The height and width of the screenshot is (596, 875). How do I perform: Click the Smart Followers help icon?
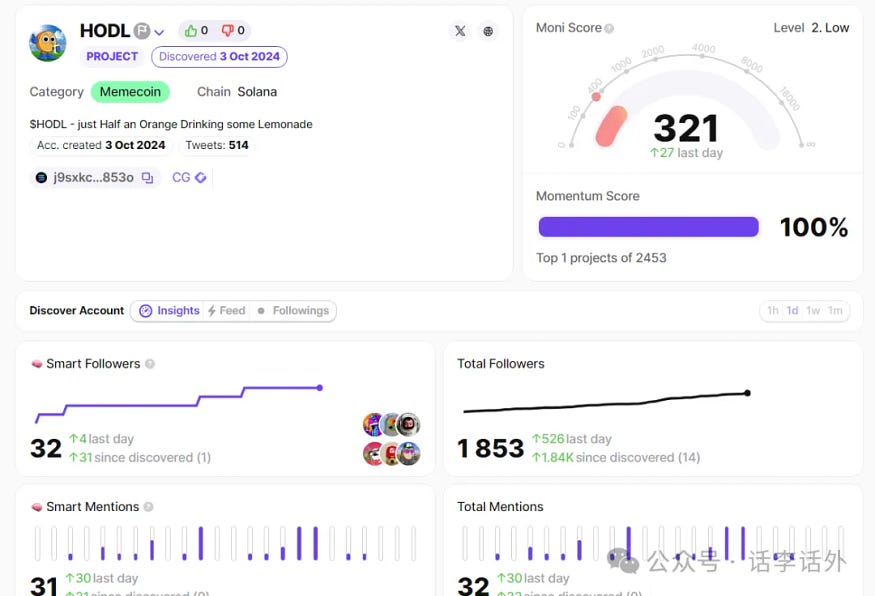(x=150, y=364)
